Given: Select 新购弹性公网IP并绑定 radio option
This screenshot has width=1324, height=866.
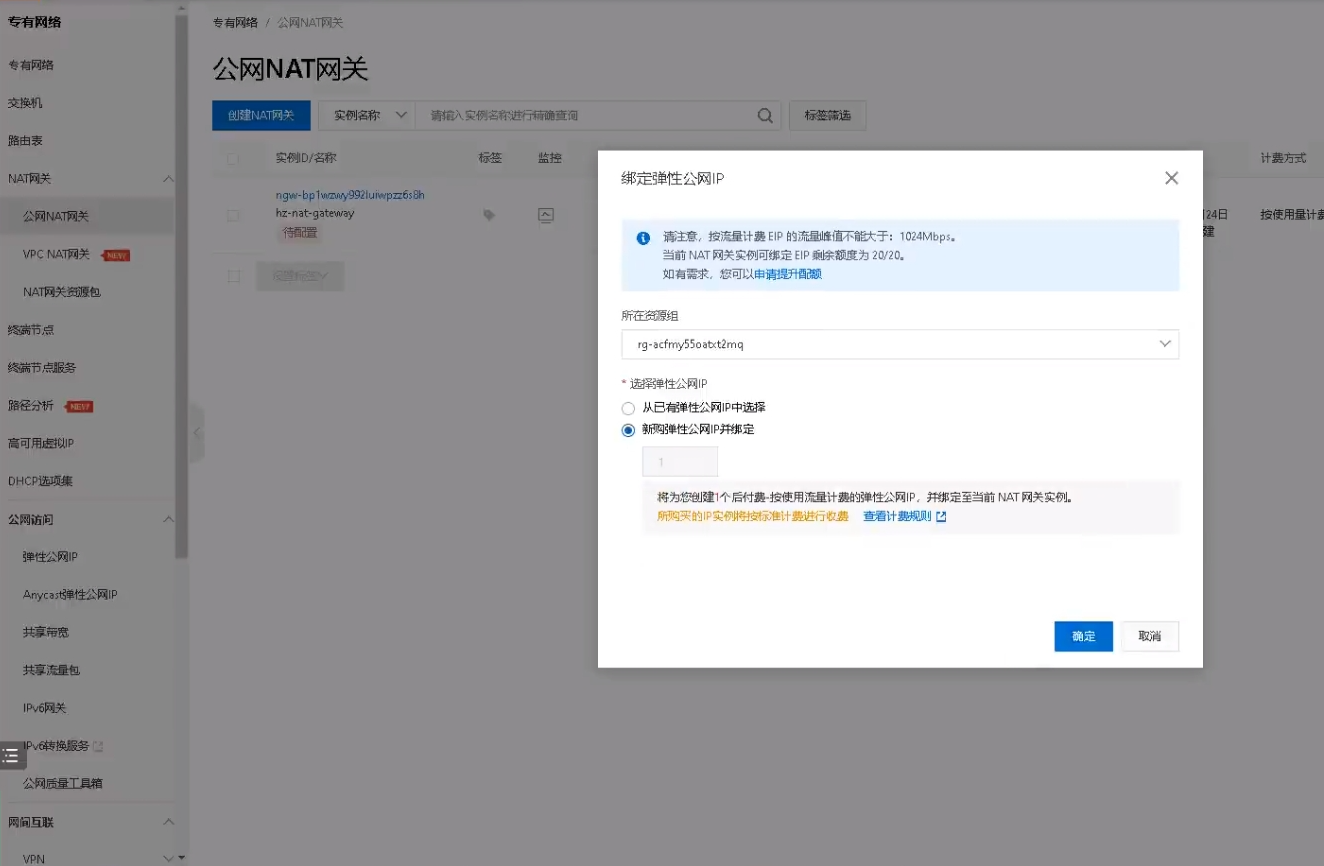Looking at the screenshot, I should tap(628, 430).
